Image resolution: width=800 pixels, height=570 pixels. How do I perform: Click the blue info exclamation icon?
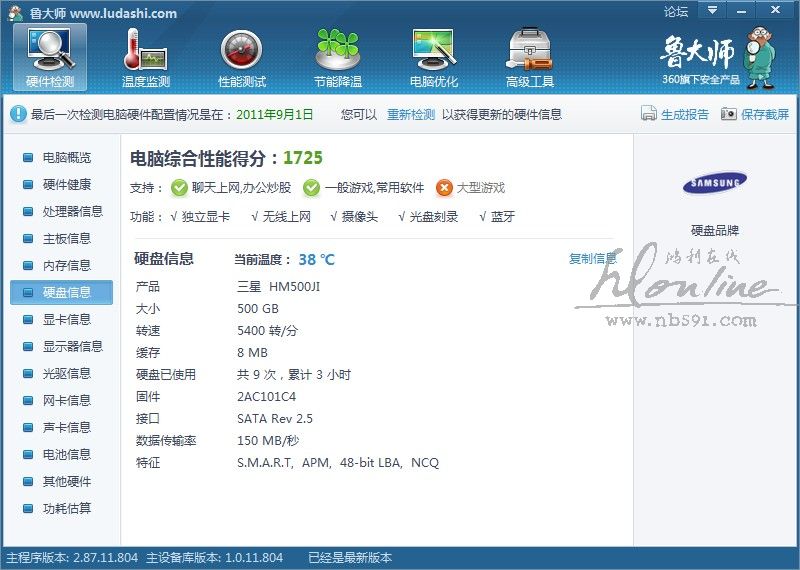(18, 114)
